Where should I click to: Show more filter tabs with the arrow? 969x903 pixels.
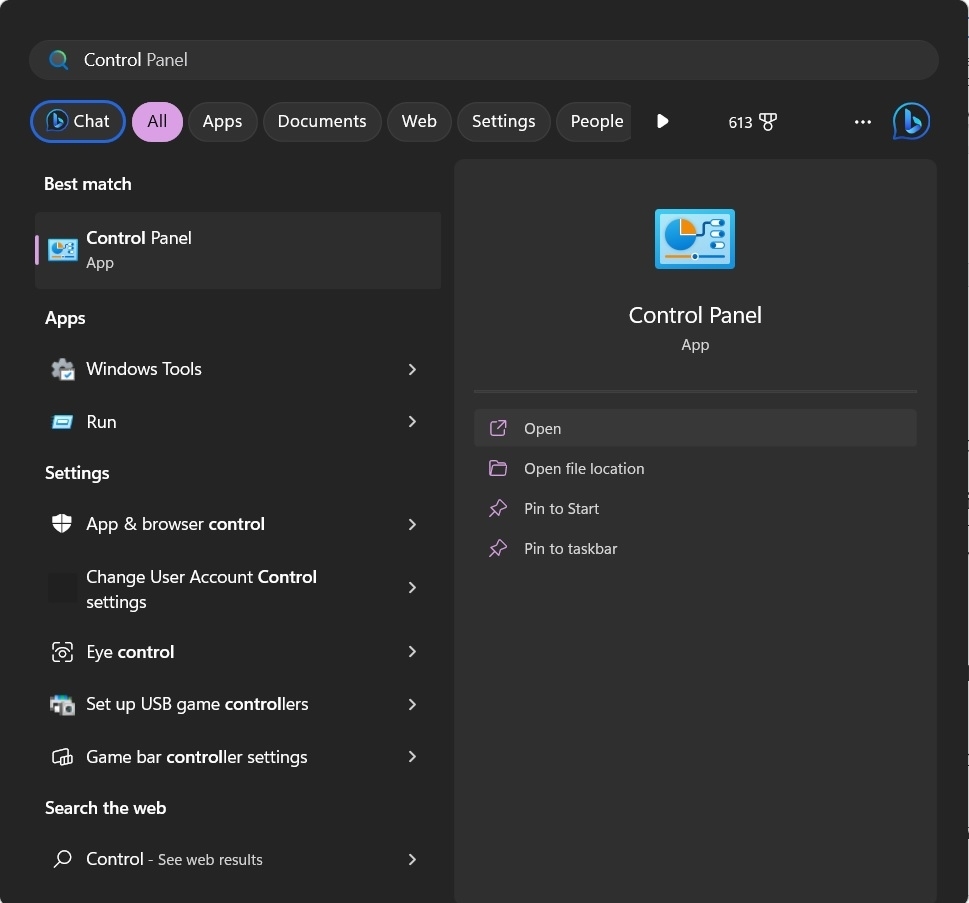(x=662, y=121)
